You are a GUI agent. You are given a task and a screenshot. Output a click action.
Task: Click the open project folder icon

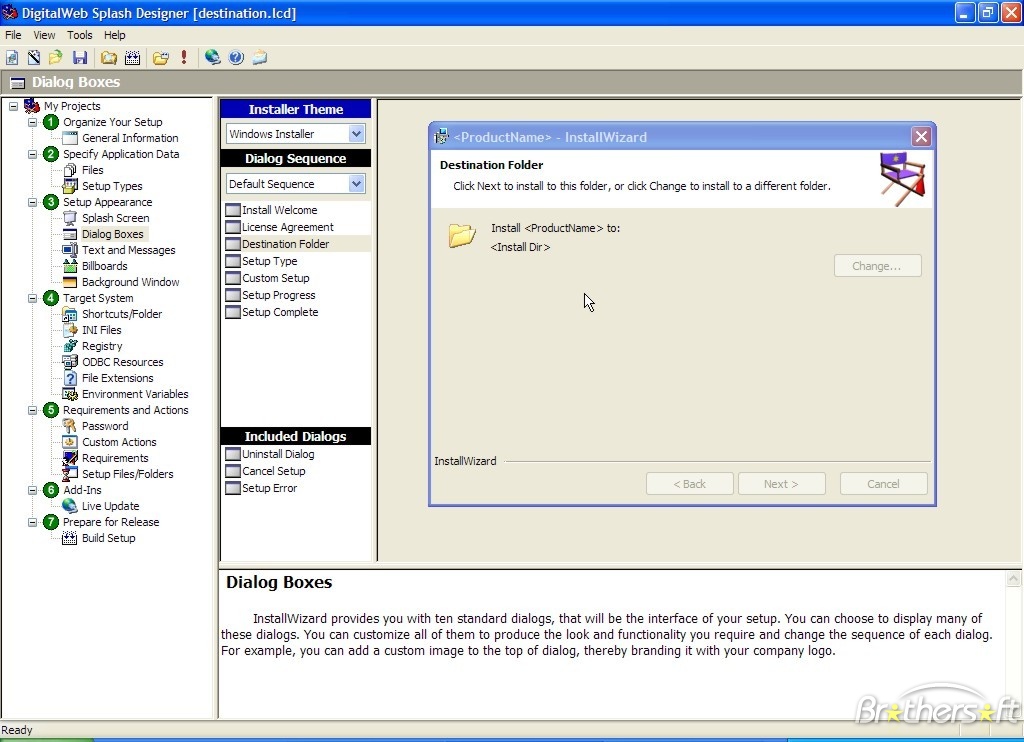[56, 57]
